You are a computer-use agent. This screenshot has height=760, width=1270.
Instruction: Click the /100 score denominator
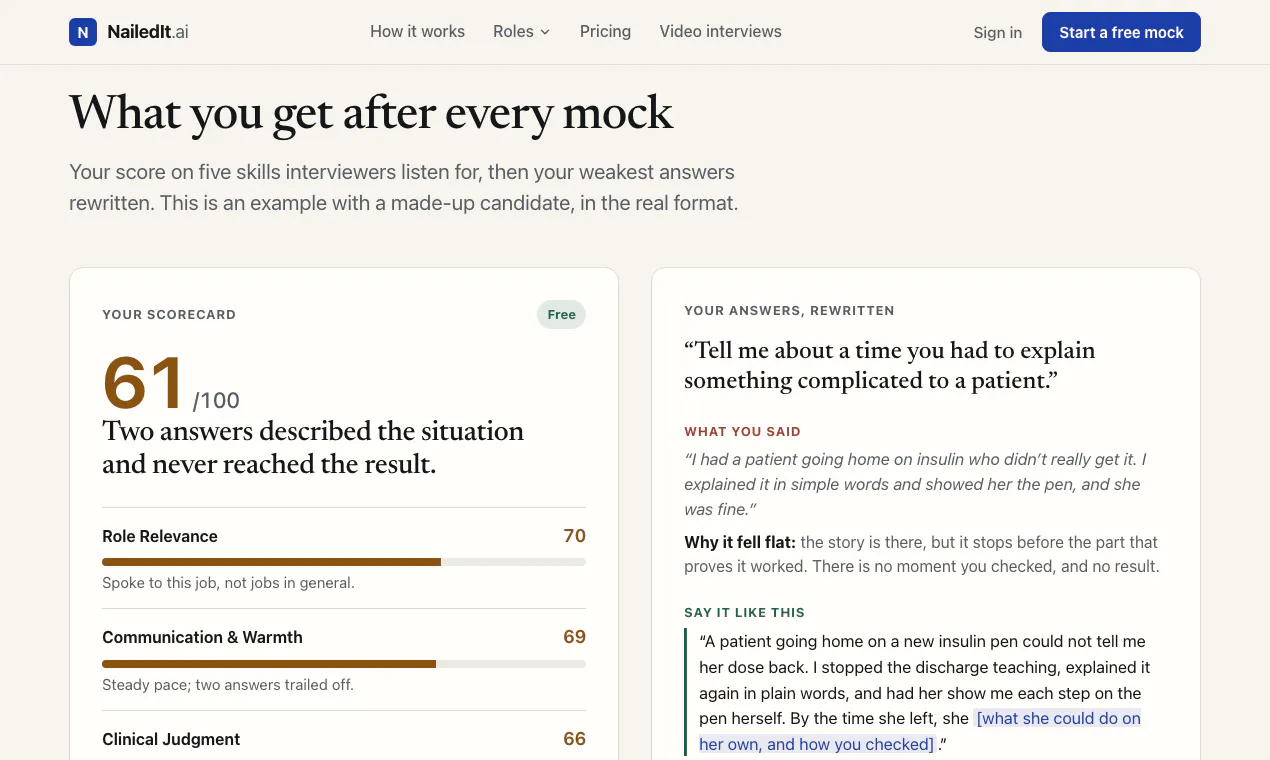coord(216,401)
